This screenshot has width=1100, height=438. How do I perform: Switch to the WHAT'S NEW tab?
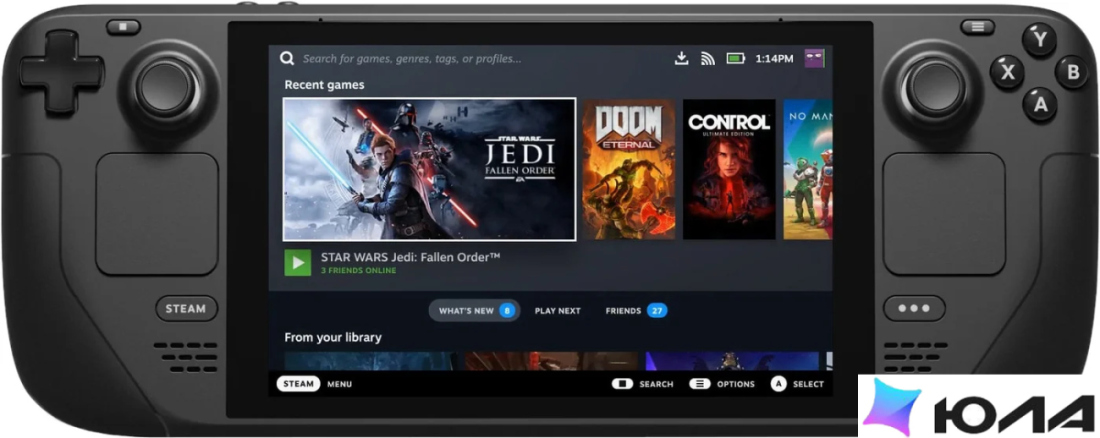click(x=474, y=310)
